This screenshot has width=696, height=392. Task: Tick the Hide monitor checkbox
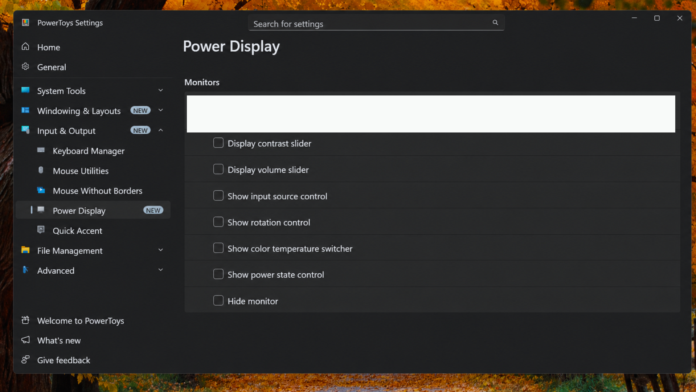point(218,301)
